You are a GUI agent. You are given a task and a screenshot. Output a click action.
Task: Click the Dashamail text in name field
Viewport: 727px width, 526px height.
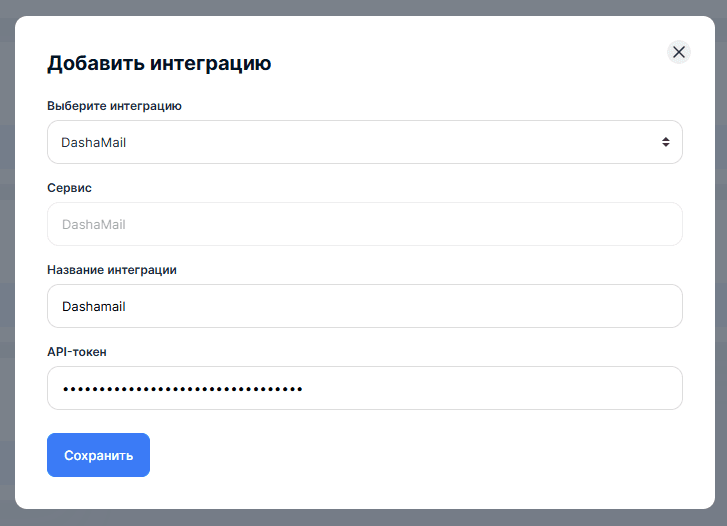[94, 306]
